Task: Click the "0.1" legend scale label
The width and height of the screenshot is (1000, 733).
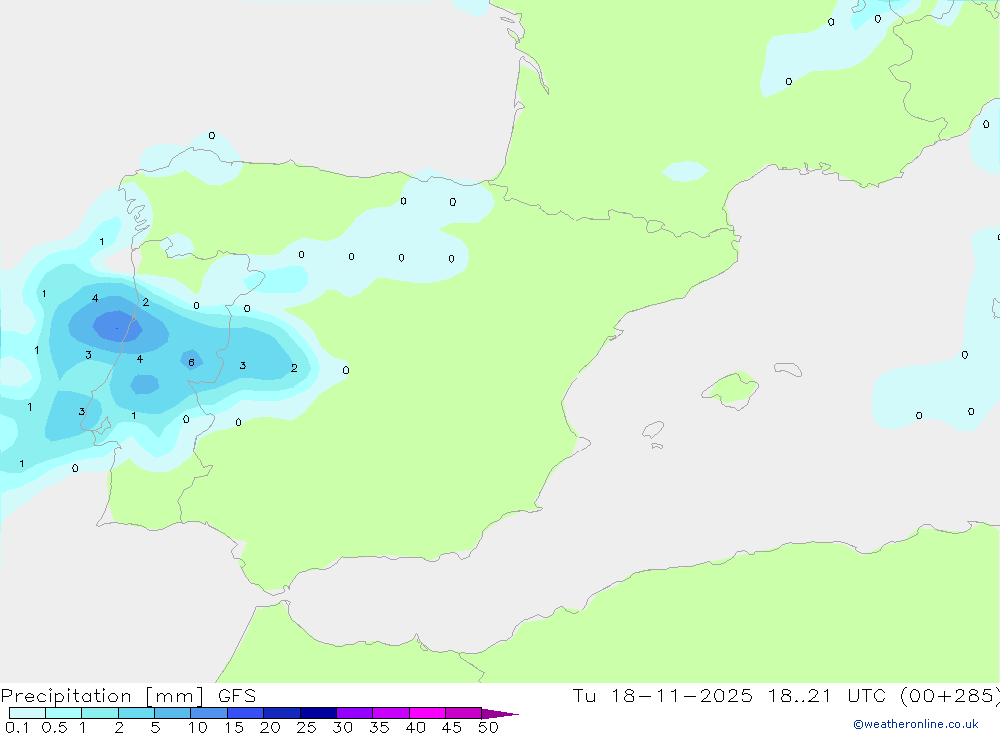Action: point(17,727)
